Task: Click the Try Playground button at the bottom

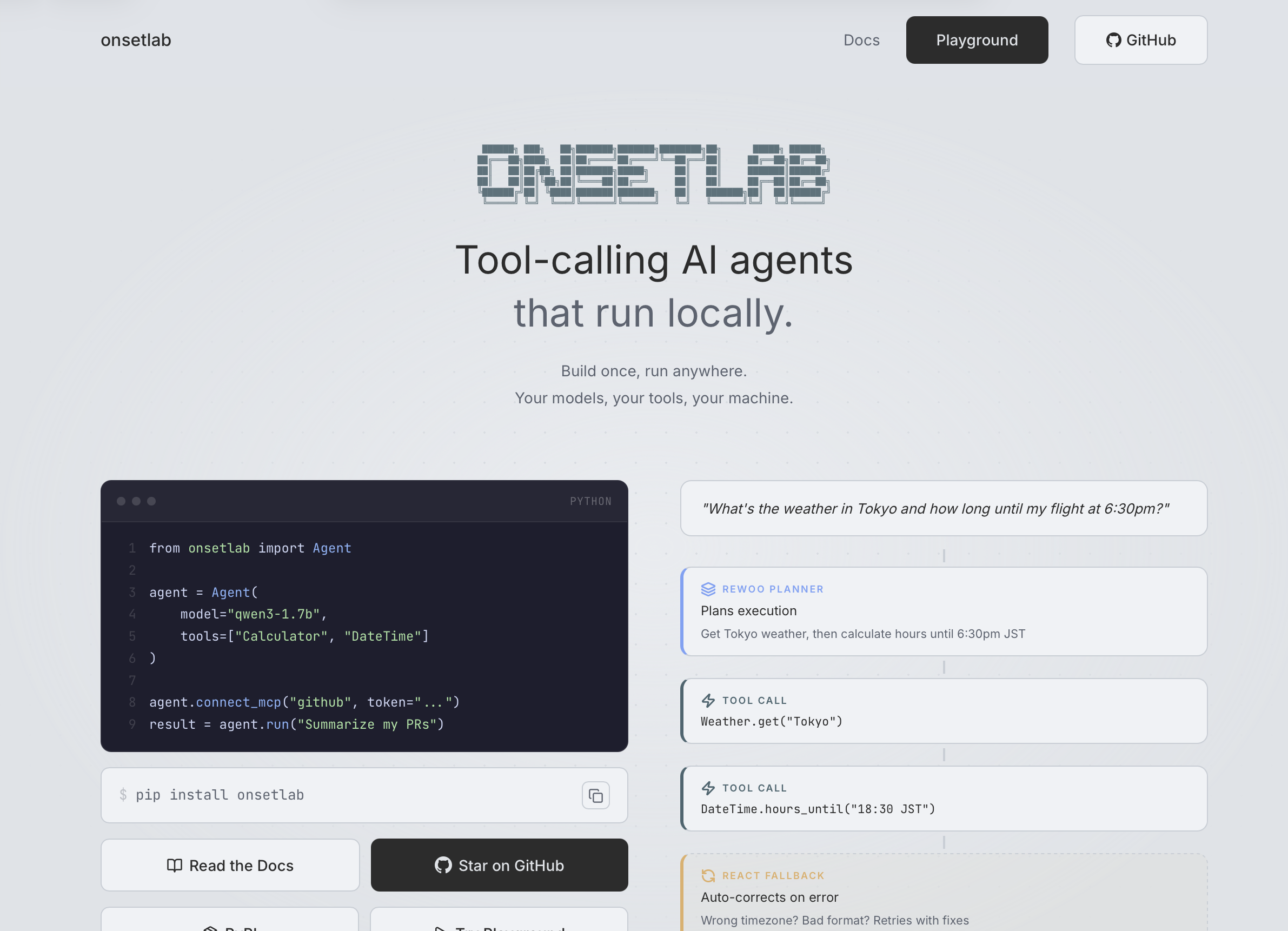Action: (x=499, y=927)
